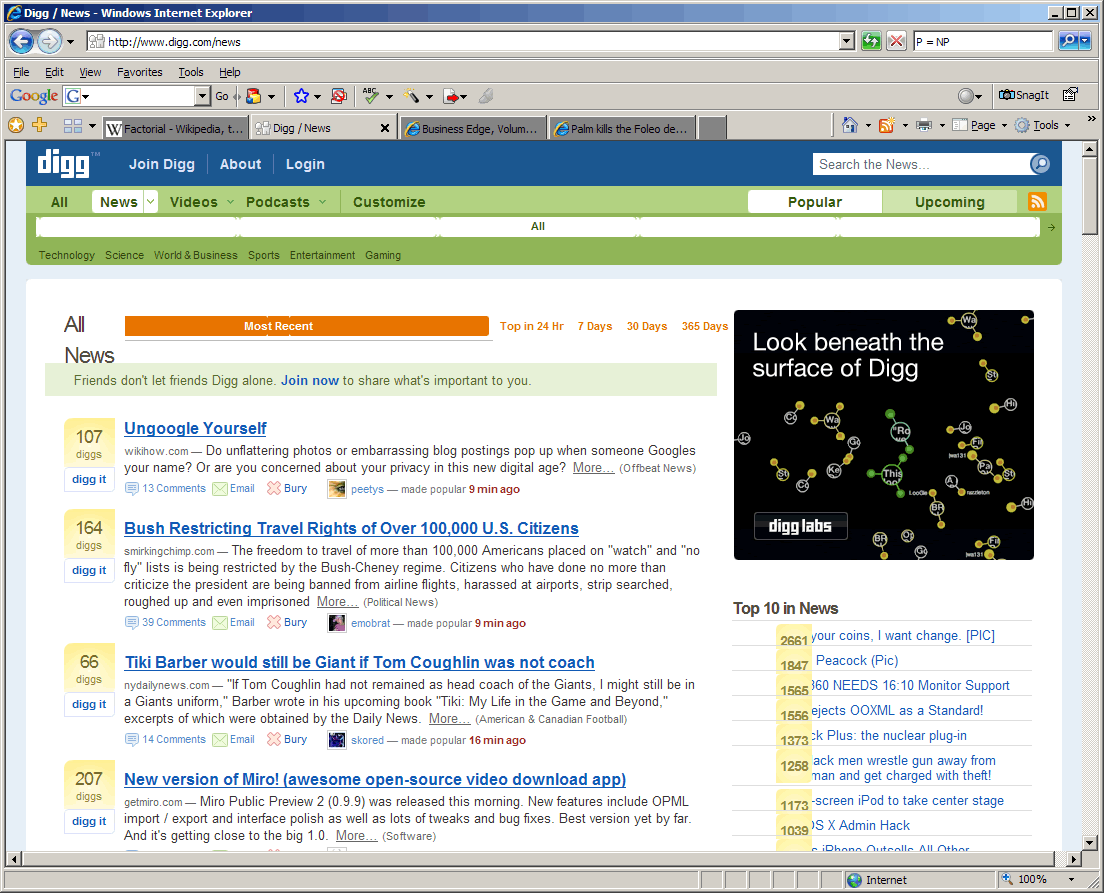This screenshot has height=893, width=1104.
Task: Click the Join Digg link
Action: pos(161,164)
